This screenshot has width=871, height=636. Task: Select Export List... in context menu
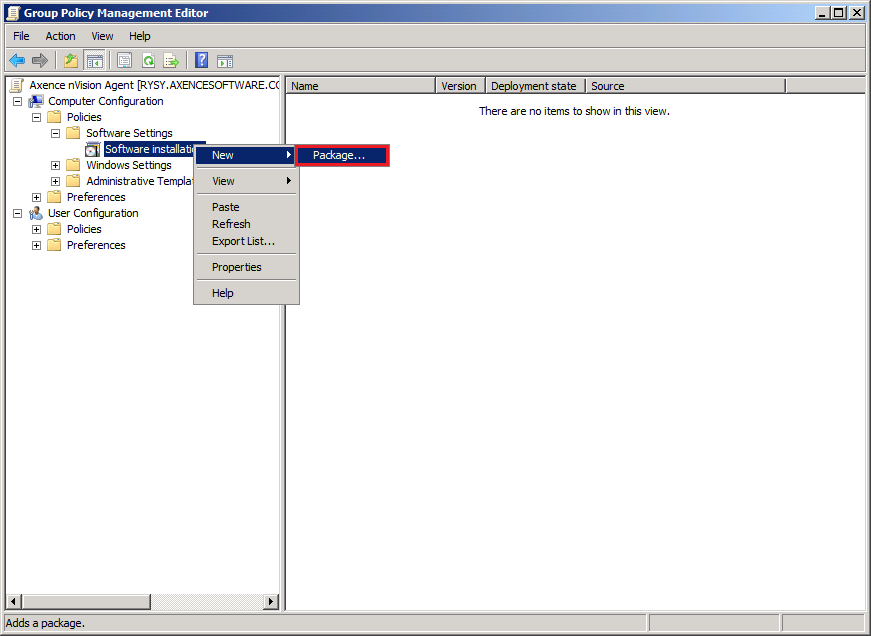point(243,241)
